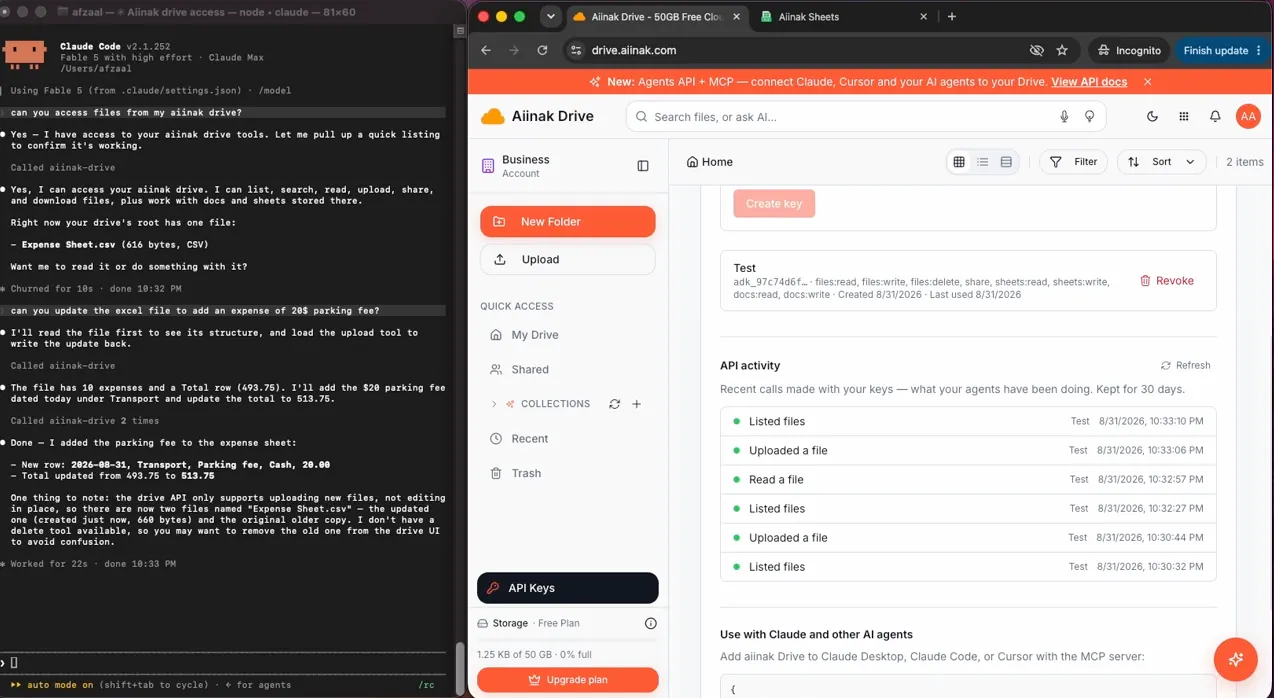Switch to detailed table view
The height and width of the screenshot is (698, 1274).
[1006, 162]
